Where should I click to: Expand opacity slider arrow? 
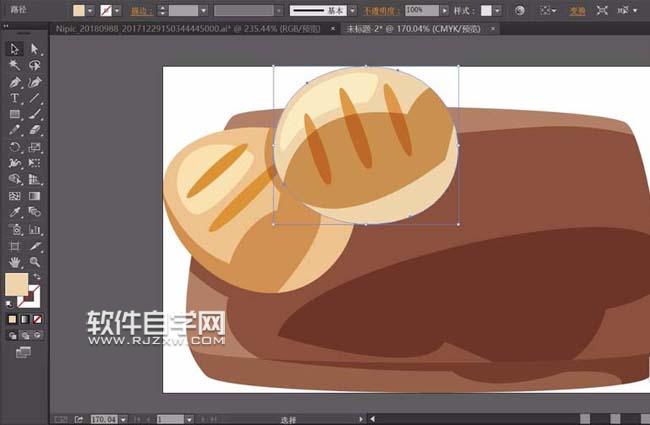[444, 11]
